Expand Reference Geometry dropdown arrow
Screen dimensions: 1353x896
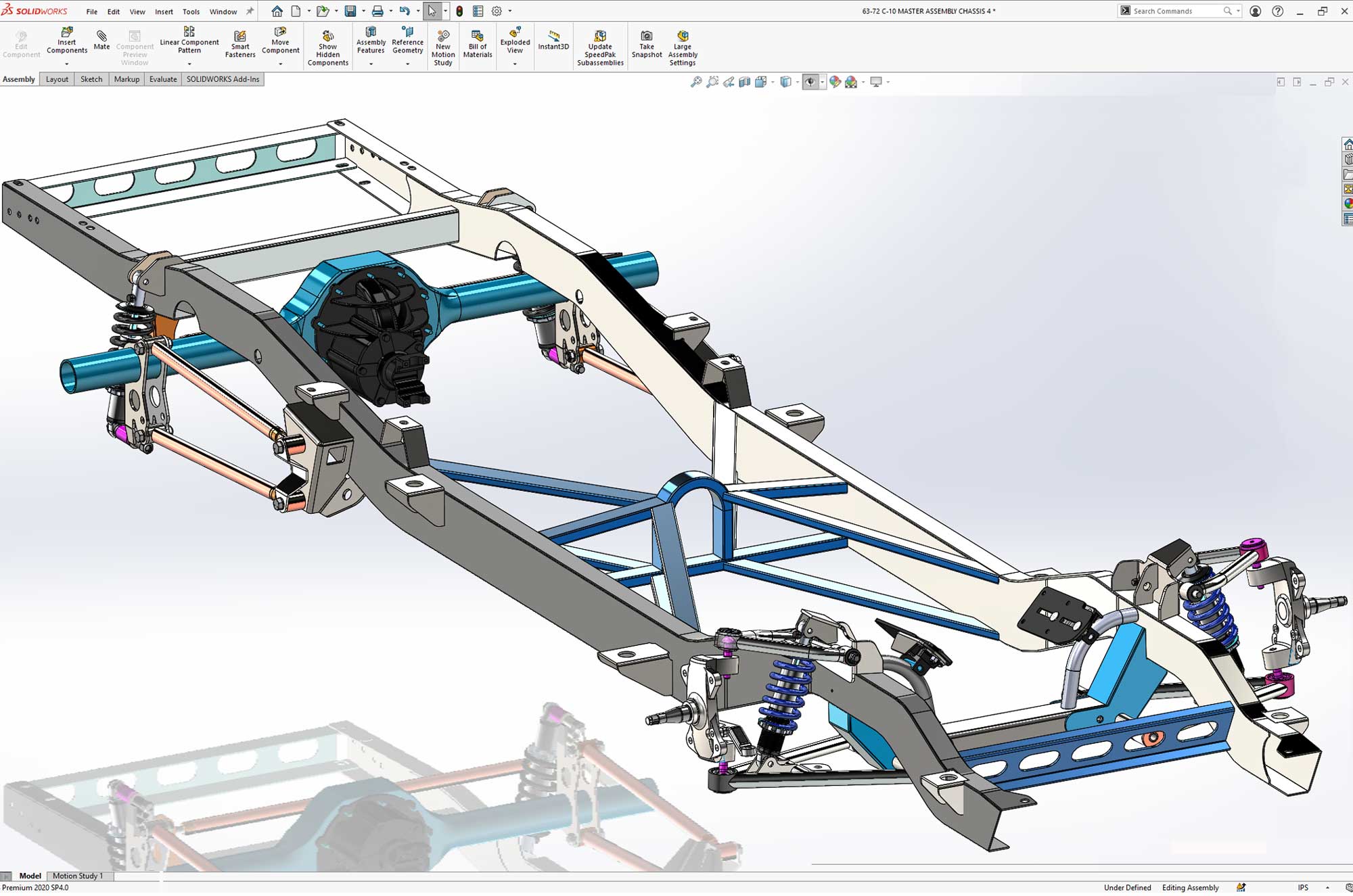[407, 64]
